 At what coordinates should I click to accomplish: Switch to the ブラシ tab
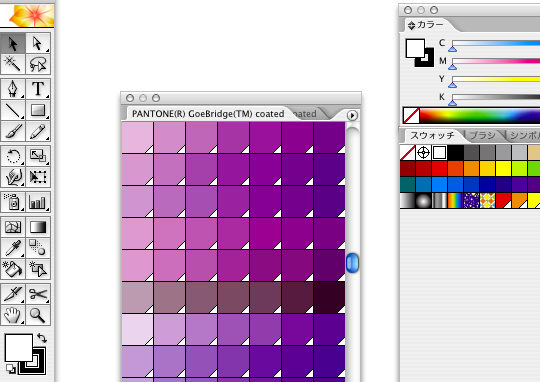(482, 135)
